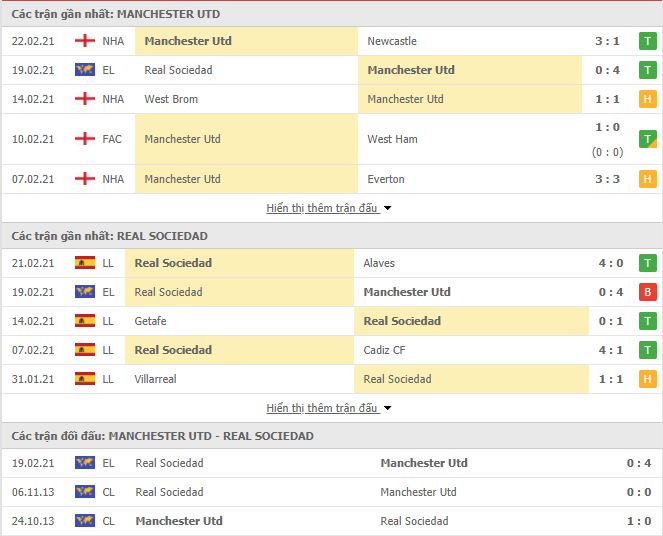Click the green T badge for West Ham FA Cup match

[647, 139]
